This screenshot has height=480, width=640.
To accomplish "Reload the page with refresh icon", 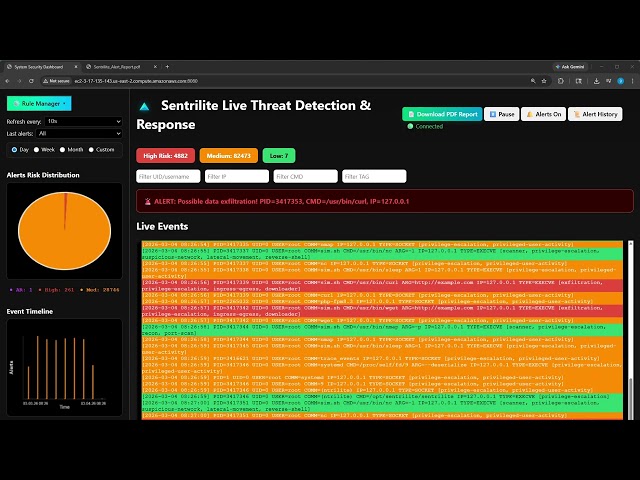I will (x=31, y=81).
